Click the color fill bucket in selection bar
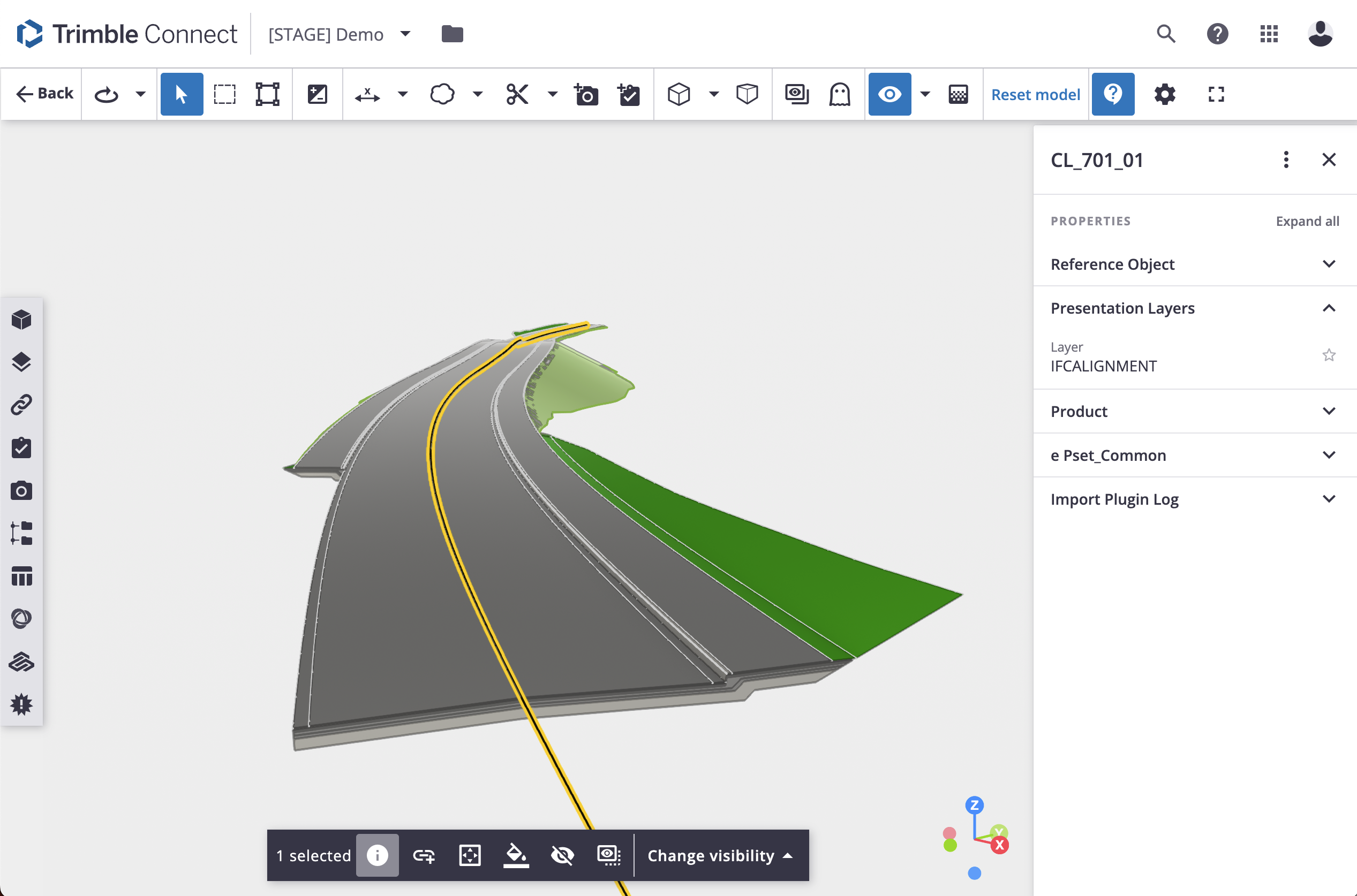1357x896 pixels. (x=516, y=855)
